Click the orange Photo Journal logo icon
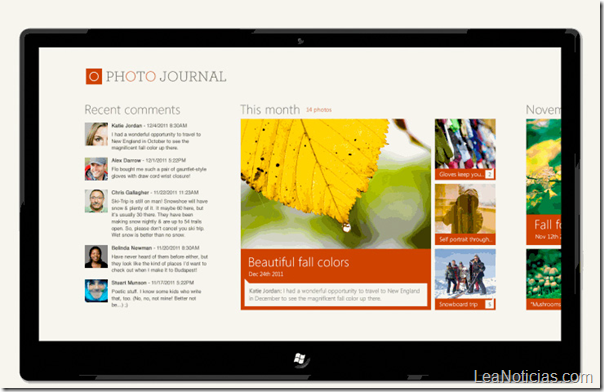 [94, 76]
